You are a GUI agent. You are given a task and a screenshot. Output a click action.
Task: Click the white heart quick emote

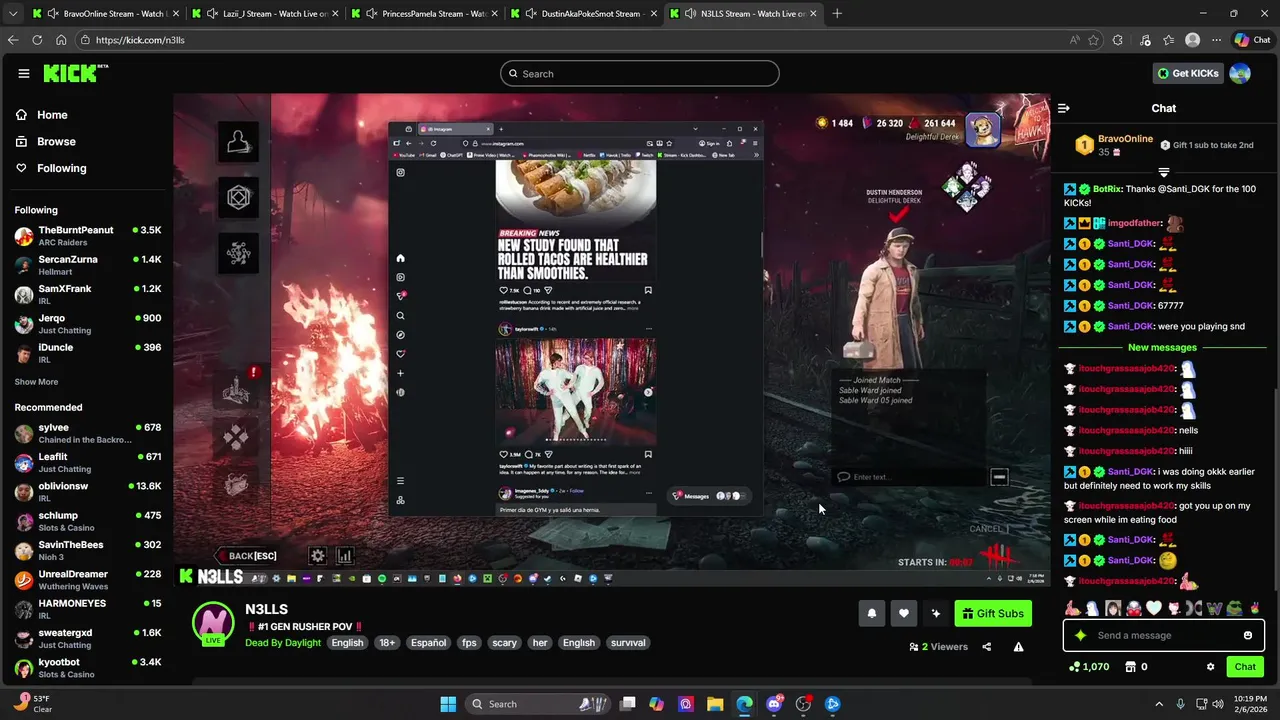click(1154, 608)
